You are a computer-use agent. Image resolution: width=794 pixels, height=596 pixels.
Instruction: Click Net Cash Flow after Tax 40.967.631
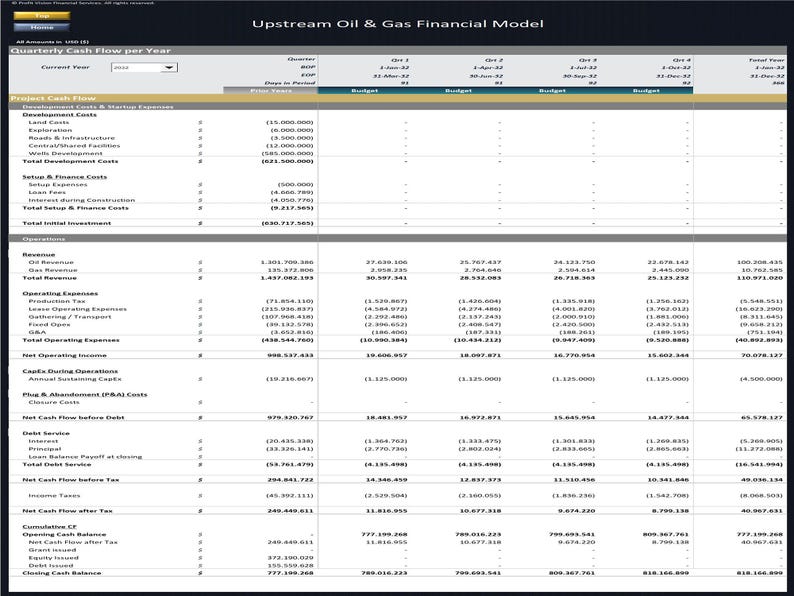tap(762, 511)
